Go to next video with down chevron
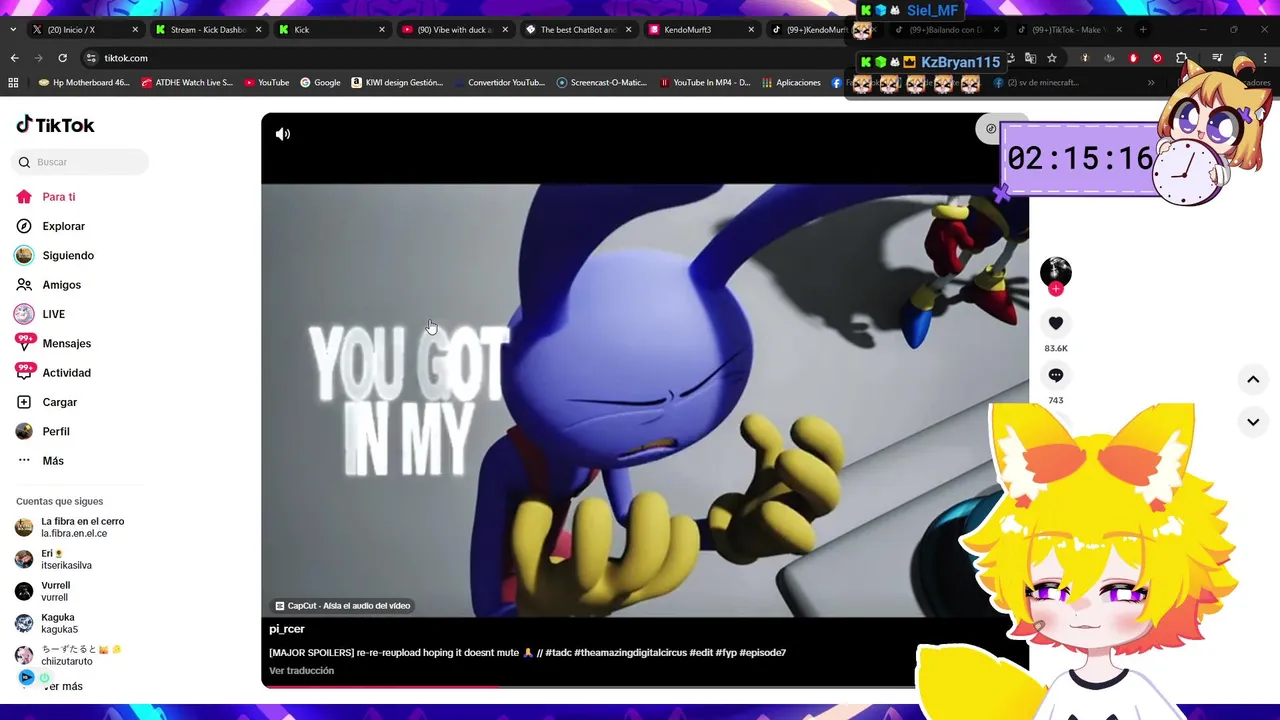Viewport: 1280px width, 720px height. [x=1253, y=422]
